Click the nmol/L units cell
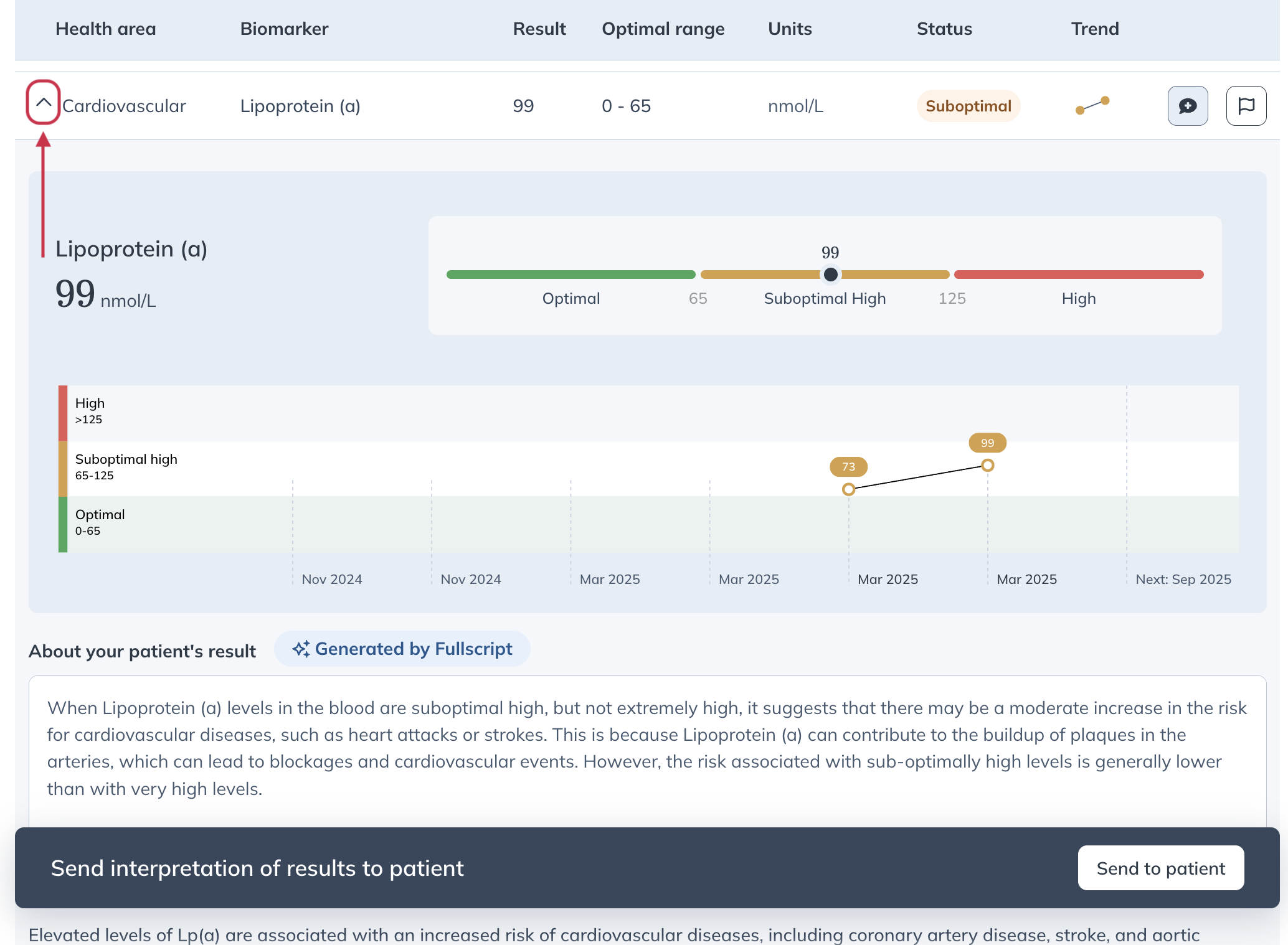This screenshot has width=1288, height=945. pos(795,106)
